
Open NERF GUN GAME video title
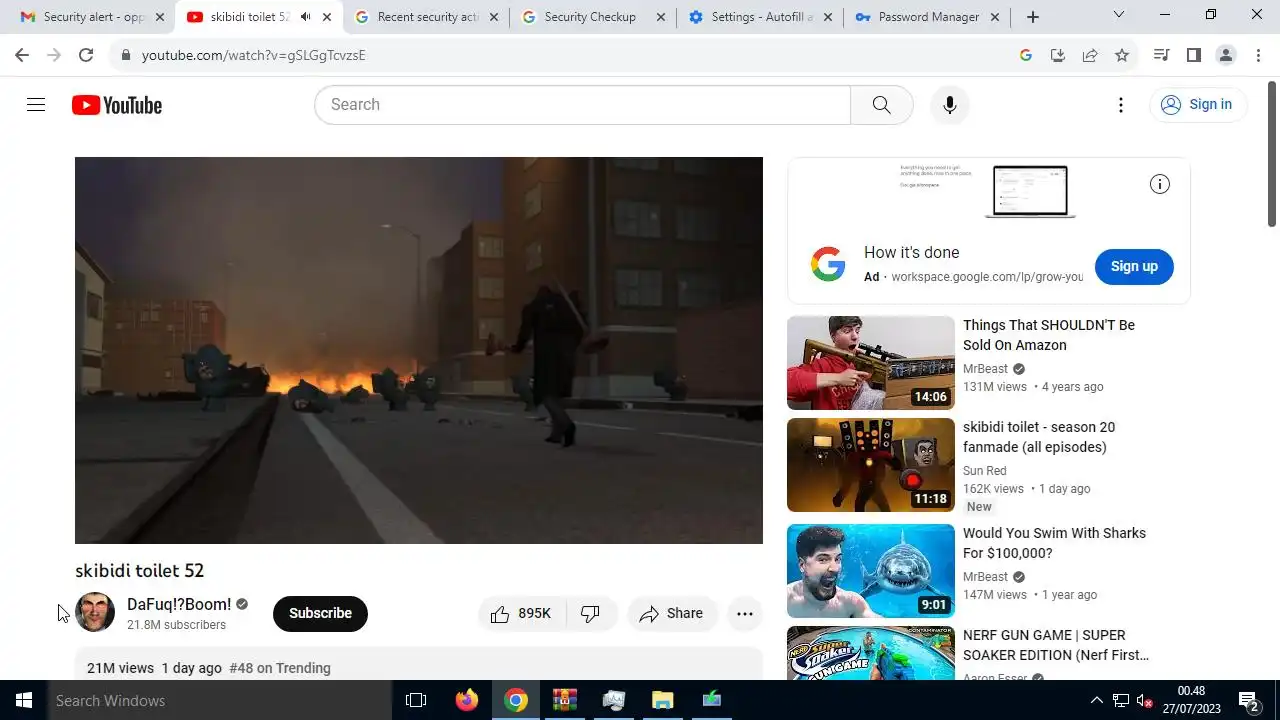coord(1056,645)
